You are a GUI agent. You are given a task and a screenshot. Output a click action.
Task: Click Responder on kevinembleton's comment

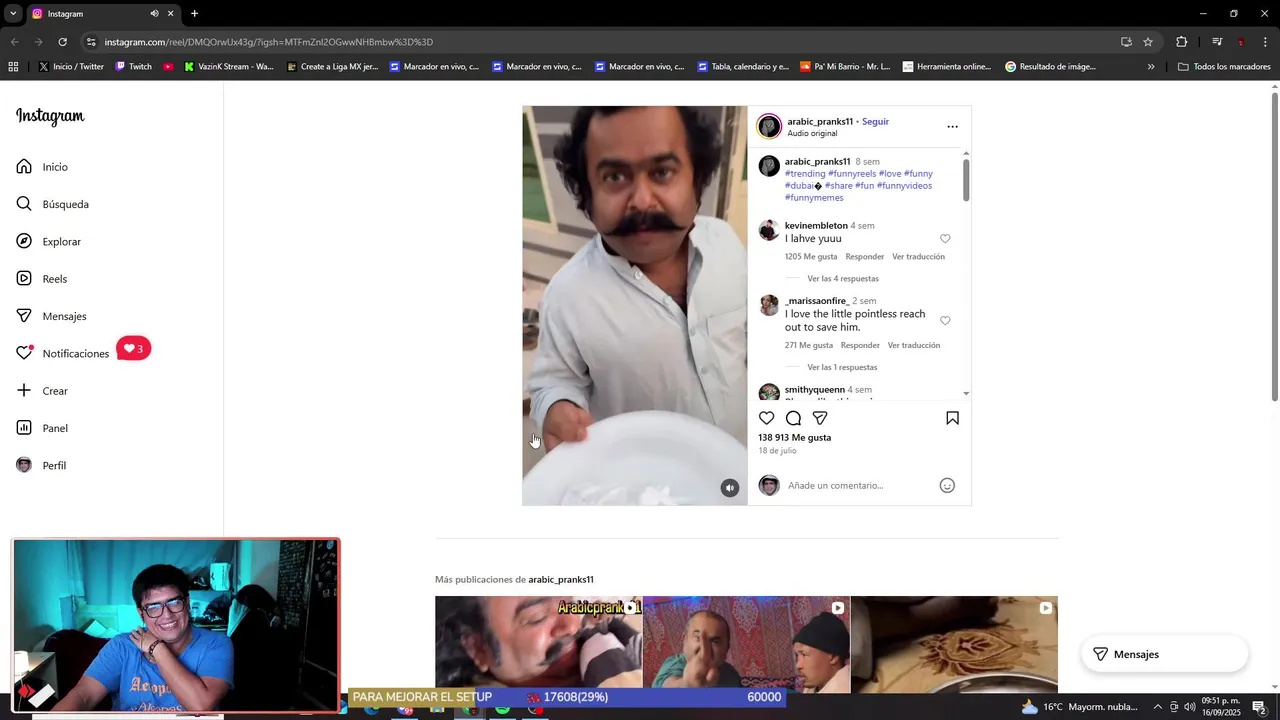(x=865, y=257)
